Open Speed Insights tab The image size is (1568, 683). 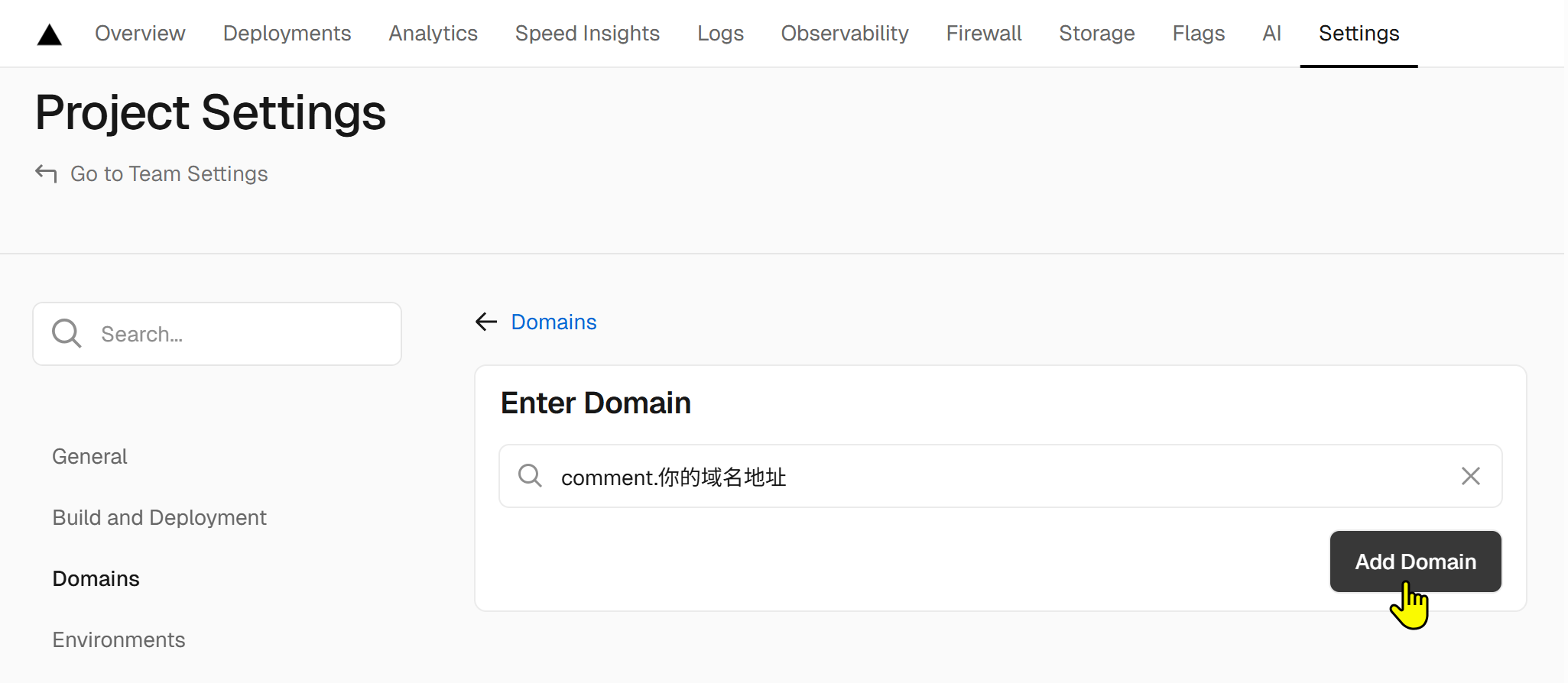coord(587,34)
